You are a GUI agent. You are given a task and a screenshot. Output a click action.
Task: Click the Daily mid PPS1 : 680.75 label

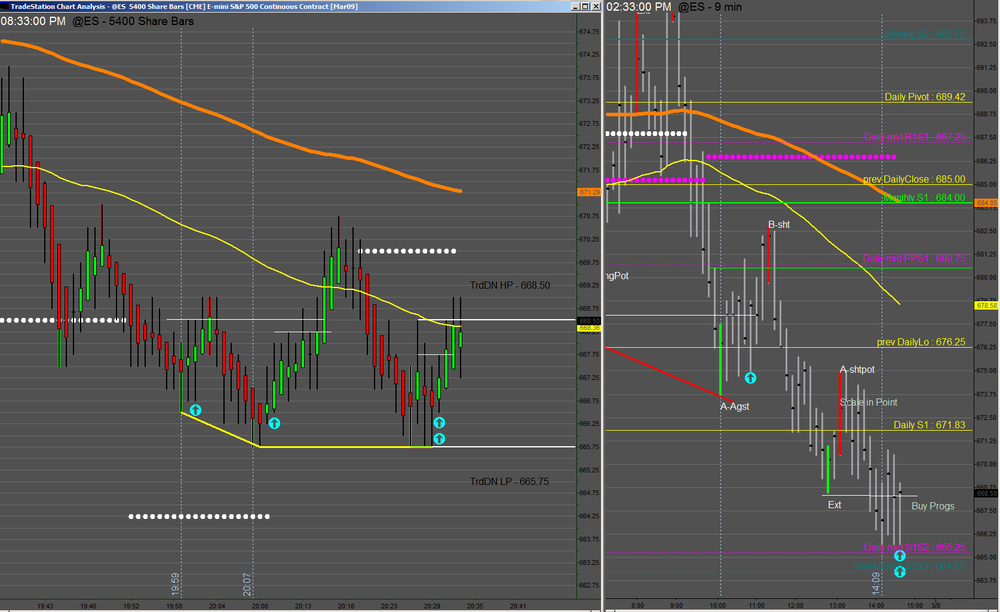click(914, 259)
